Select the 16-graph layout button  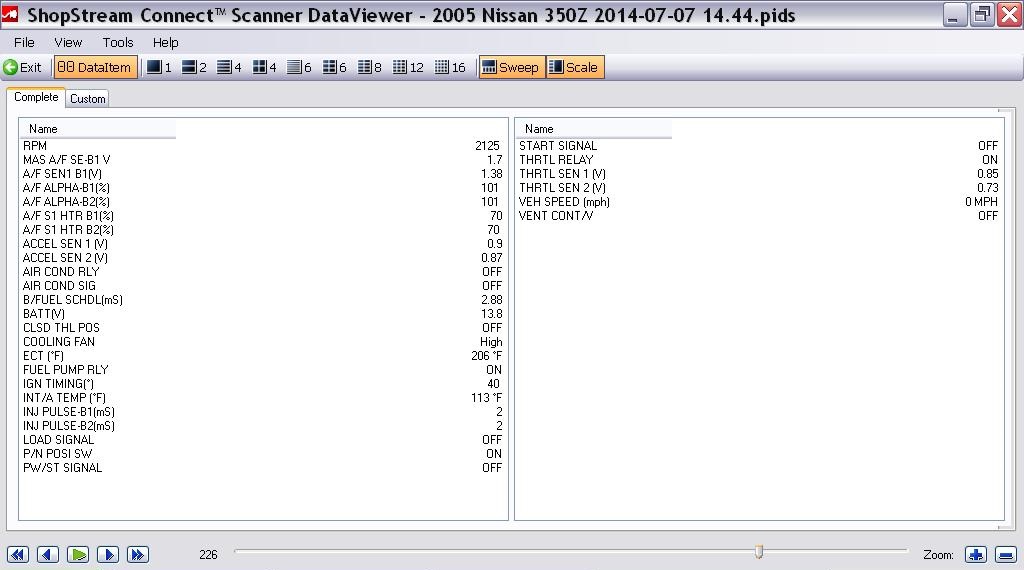450,67
